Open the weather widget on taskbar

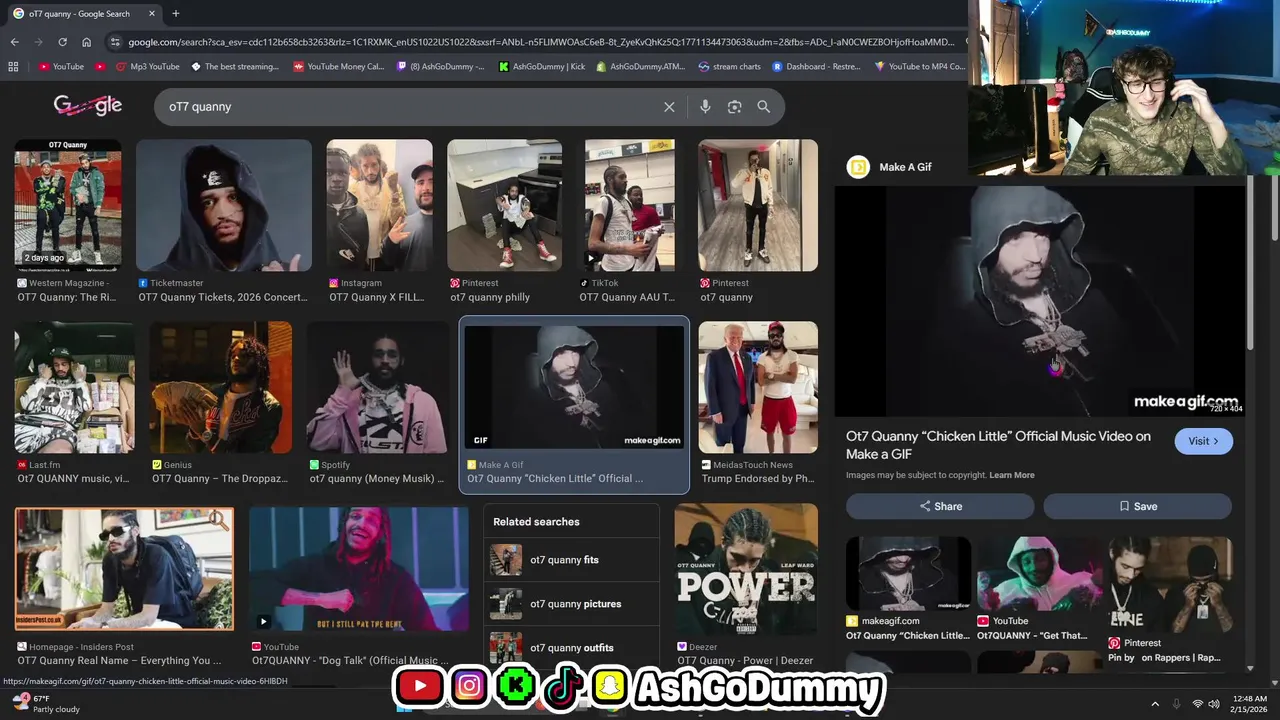click(45, 704)
